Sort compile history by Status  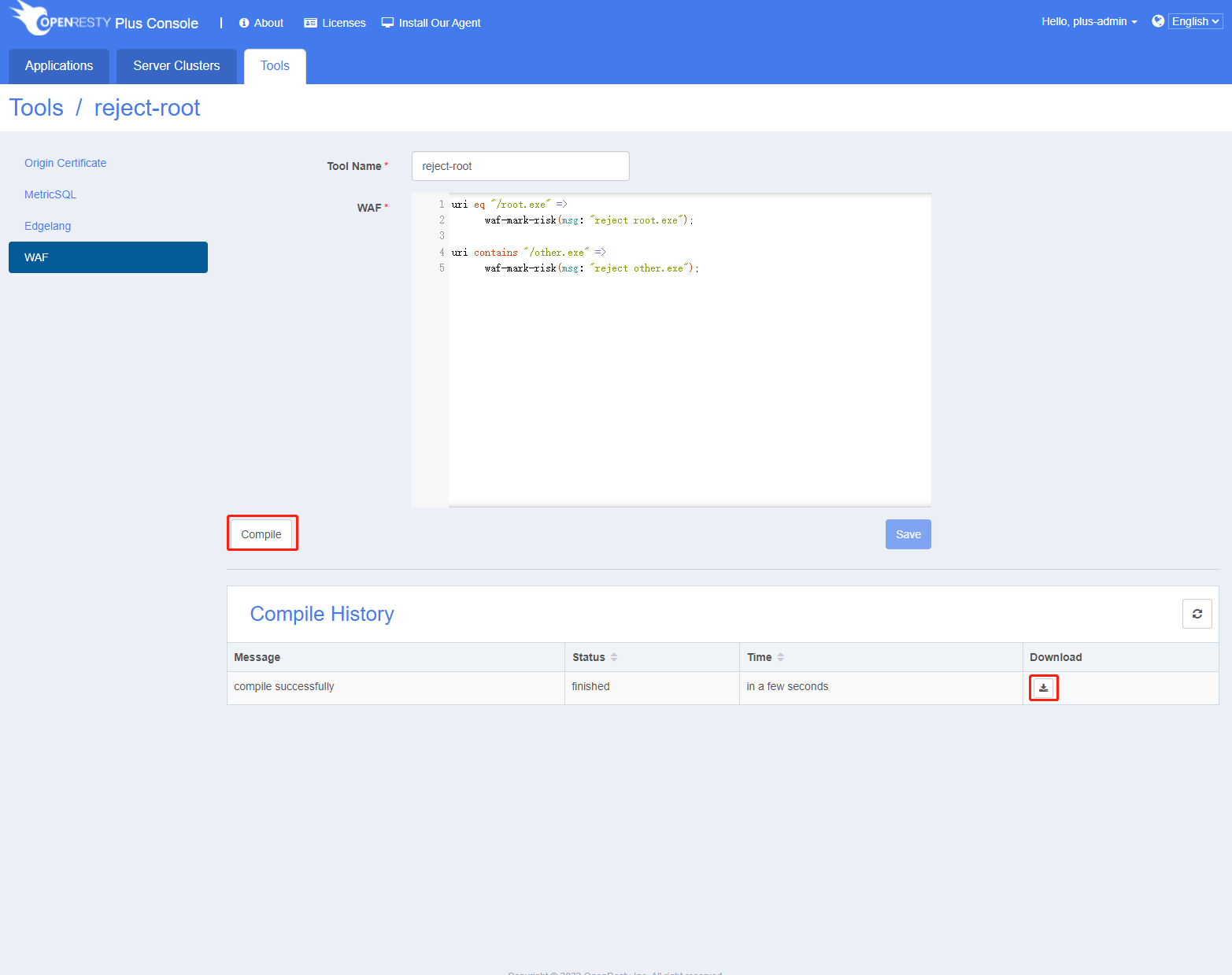(x=614, y=657)
